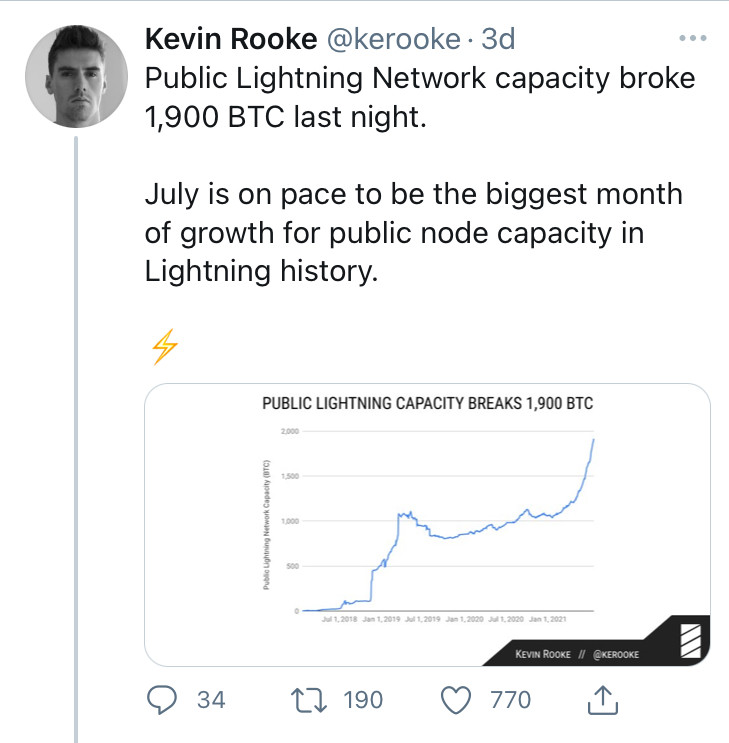729x743 pixels.
Task: Click the vertical thread line below avatar
Action: coord(76,439)
